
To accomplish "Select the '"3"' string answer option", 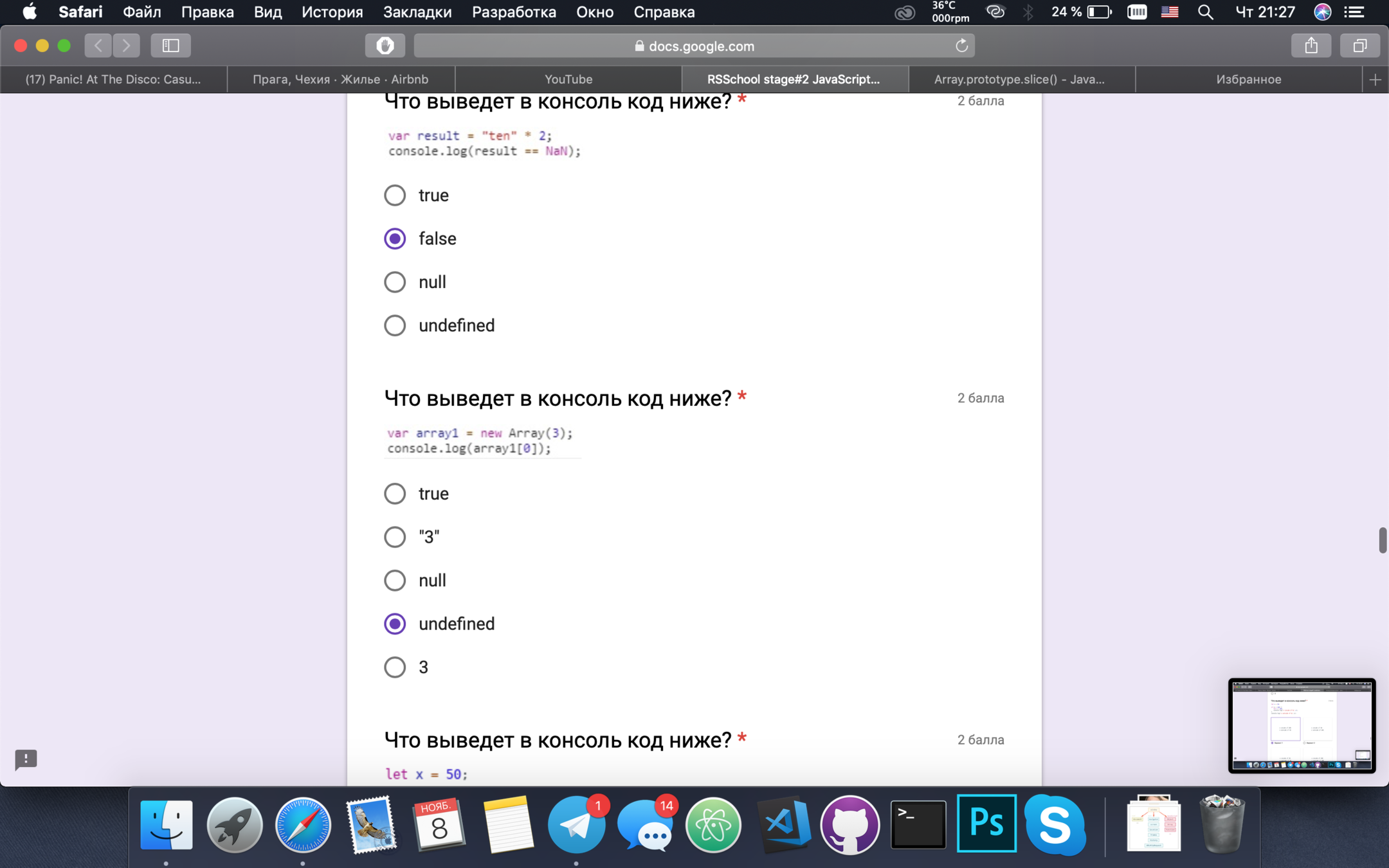I will click(x=395, y=537).
